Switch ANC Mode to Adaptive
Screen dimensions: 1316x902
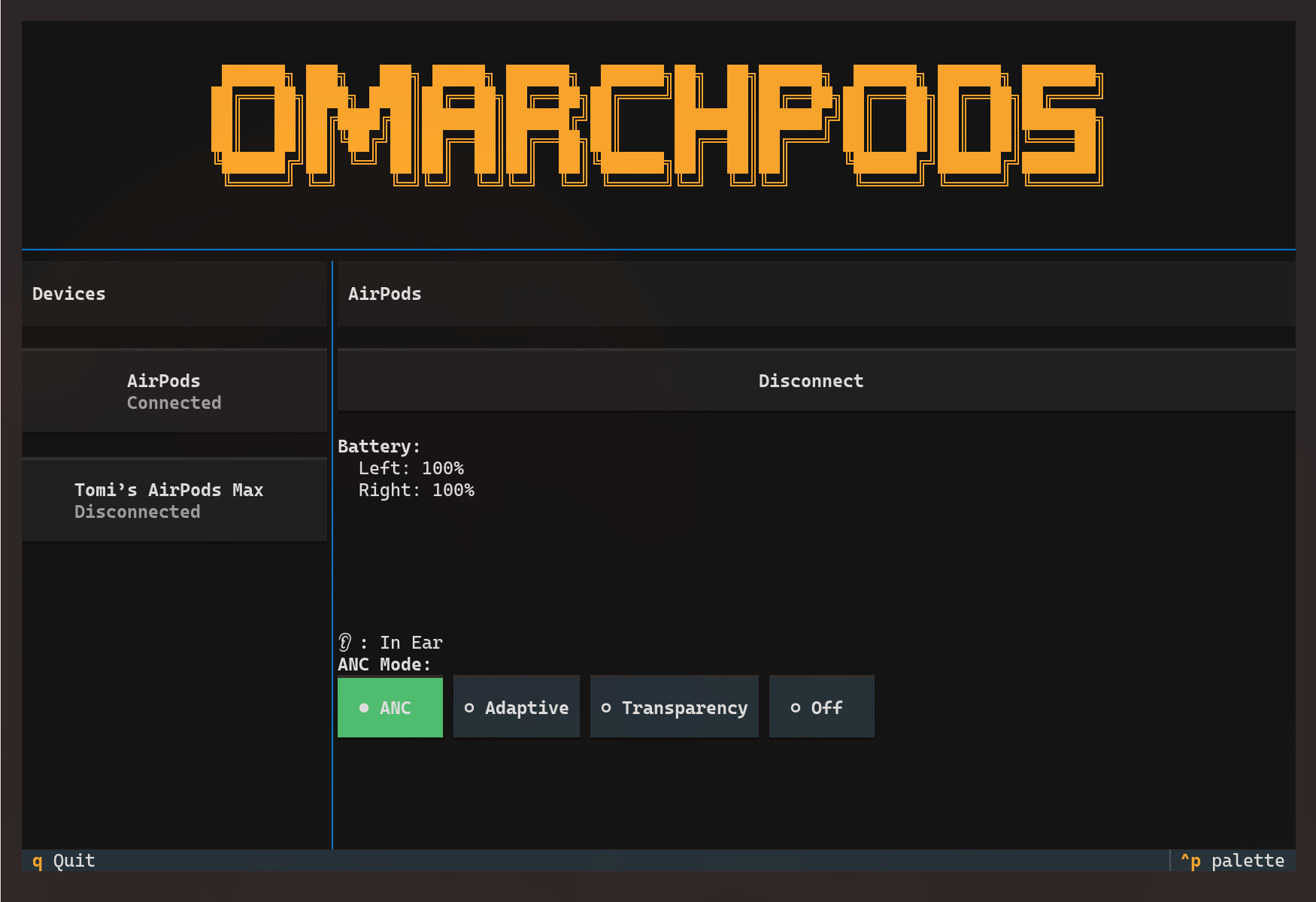517,707
